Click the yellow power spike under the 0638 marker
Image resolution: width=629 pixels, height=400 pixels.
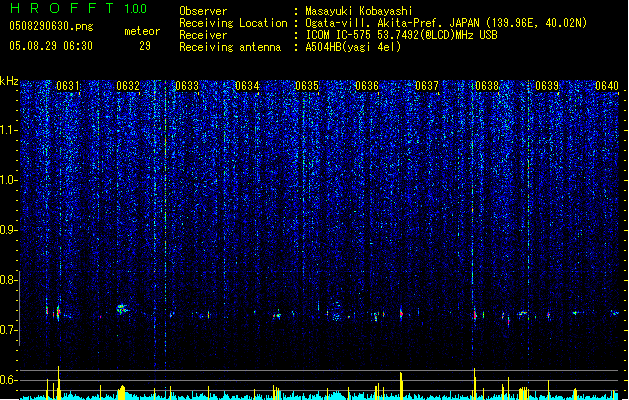point(475,383)
